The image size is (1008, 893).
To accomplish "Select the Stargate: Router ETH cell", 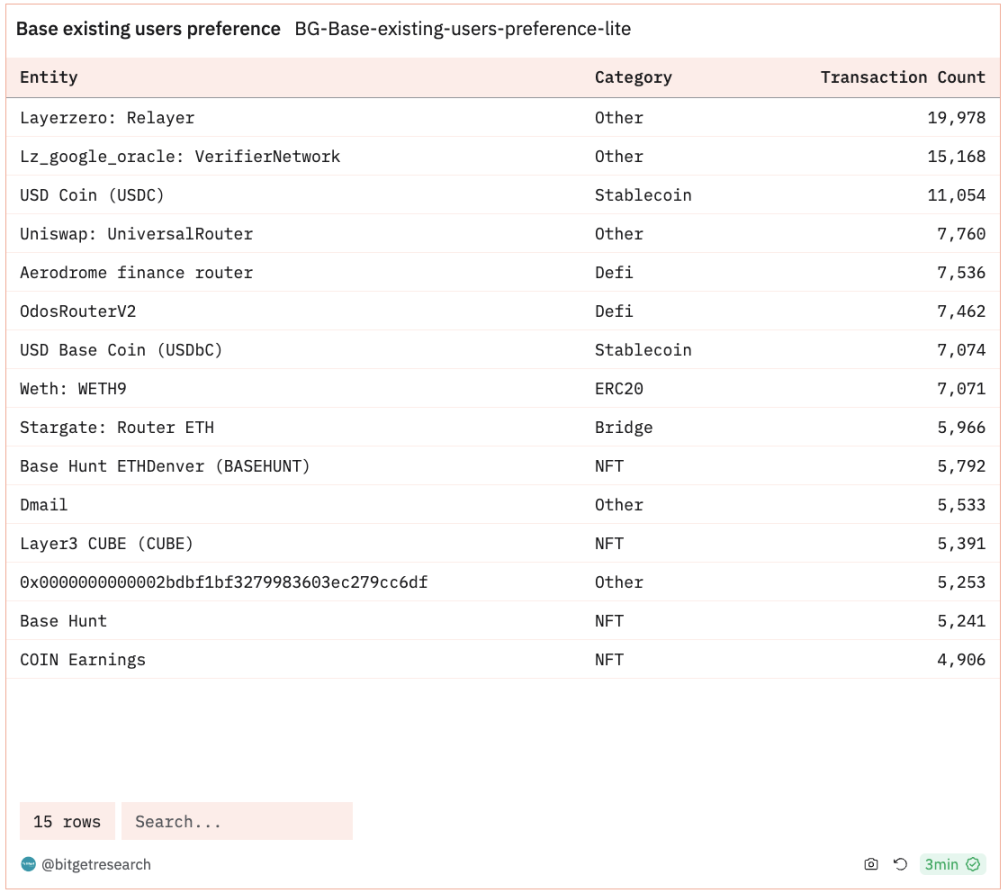I will coord(117,428).
